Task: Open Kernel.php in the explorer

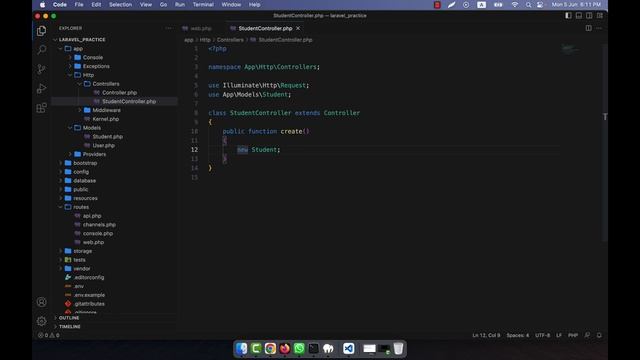Action: click(x=105, y=119)
